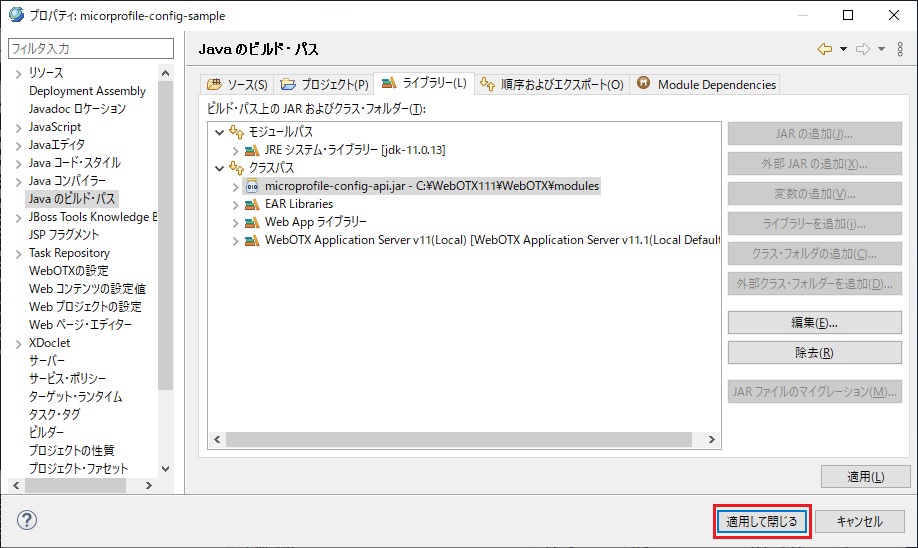Click the help question mark icon
The image size is (918, 548).
27,520
